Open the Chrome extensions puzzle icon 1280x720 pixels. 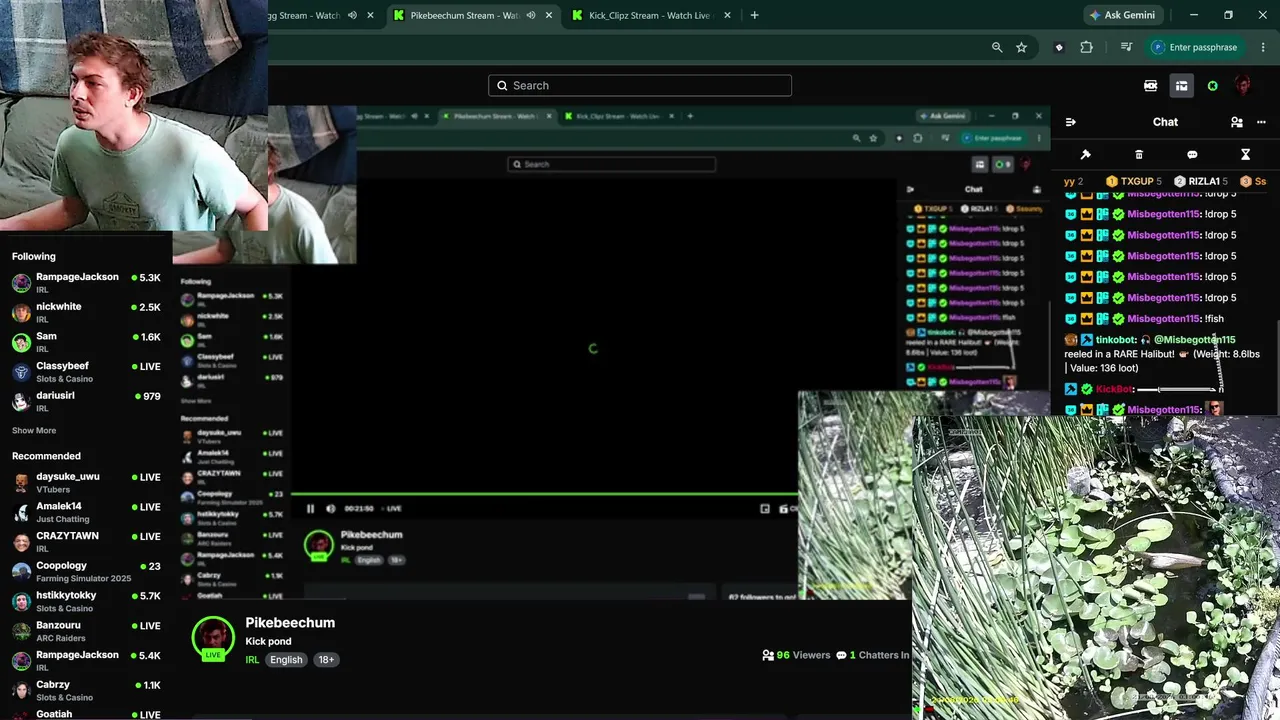(1087, 47)
